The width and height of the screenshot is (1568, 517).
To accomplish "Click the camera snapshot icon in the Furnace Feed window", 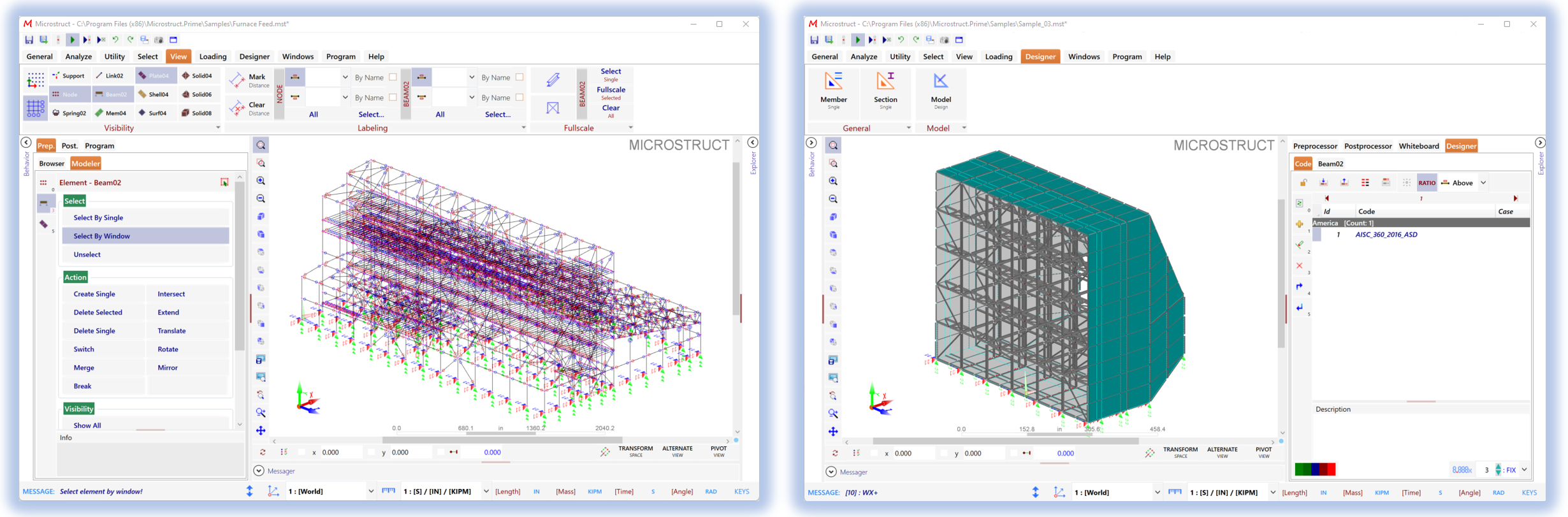I will 159,40.
